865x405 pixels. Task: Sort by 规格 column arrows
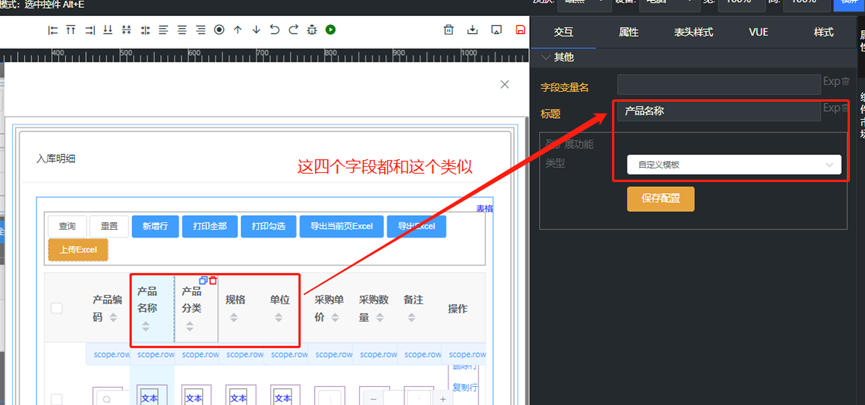[x=234, y=318]
